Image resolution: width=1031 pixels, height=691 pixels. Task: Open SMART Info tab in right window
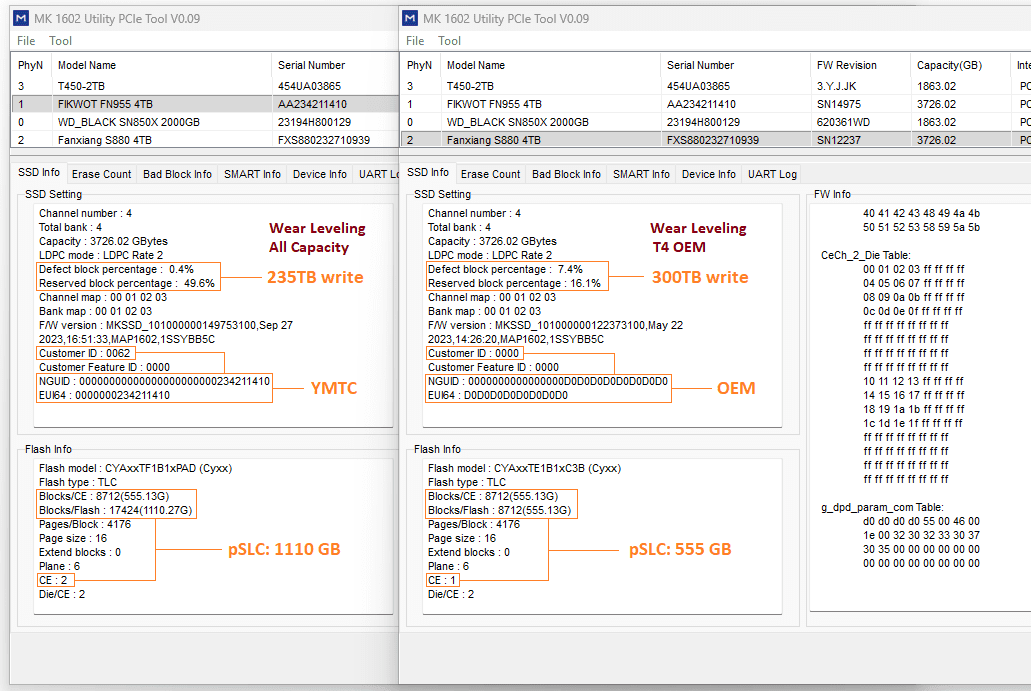point(642,174)
